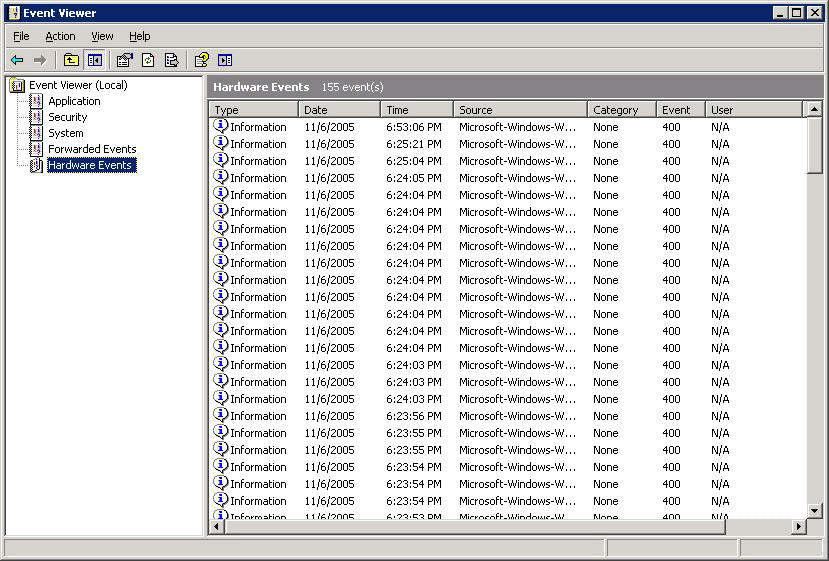Select Event Viewer (Local) tree node
The image size is (829, 561).
click(x=78, y=85)
